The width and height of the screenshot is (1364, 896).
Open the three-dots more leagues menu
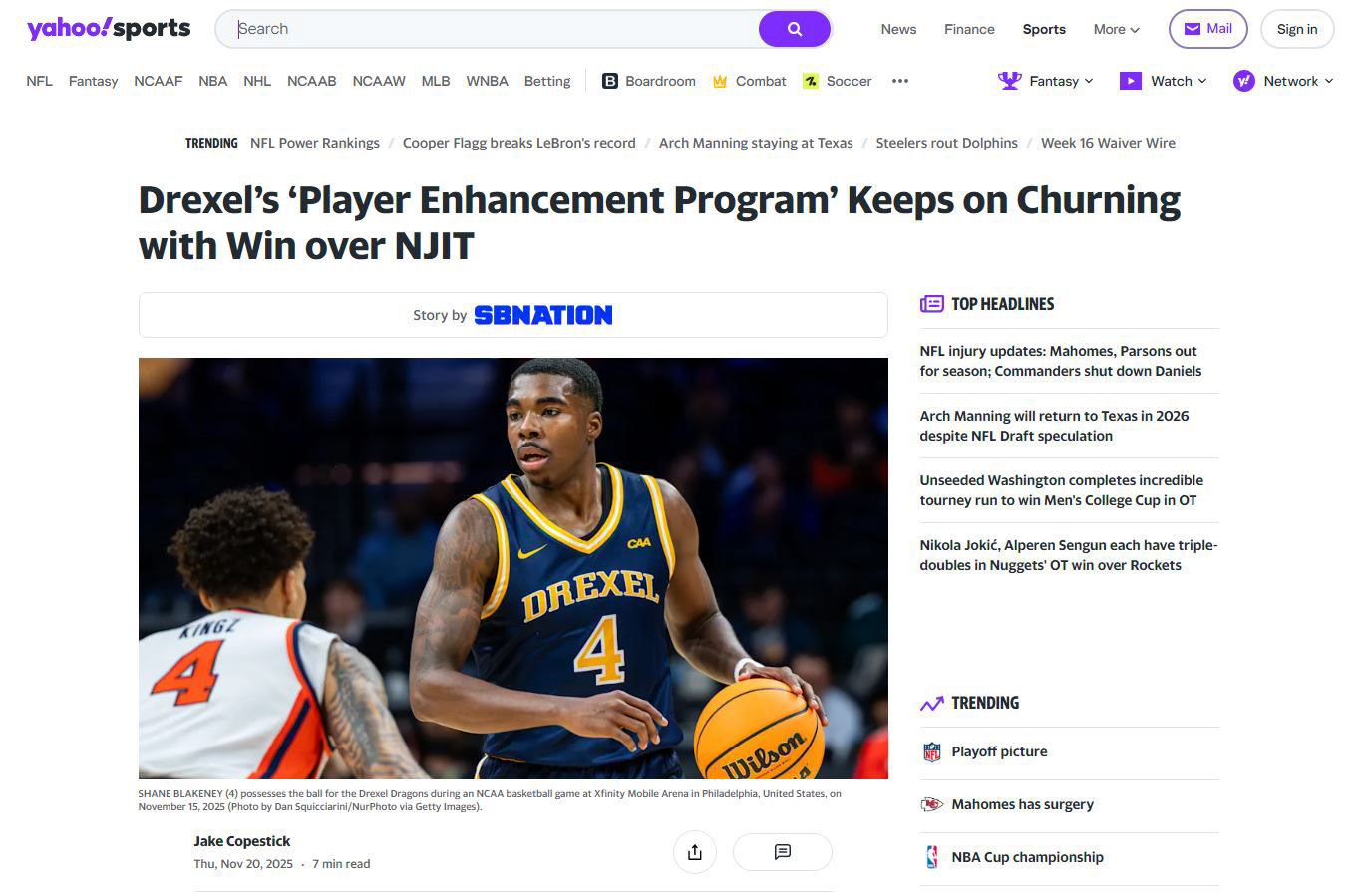pyautogui.click(x=900, y=81)
